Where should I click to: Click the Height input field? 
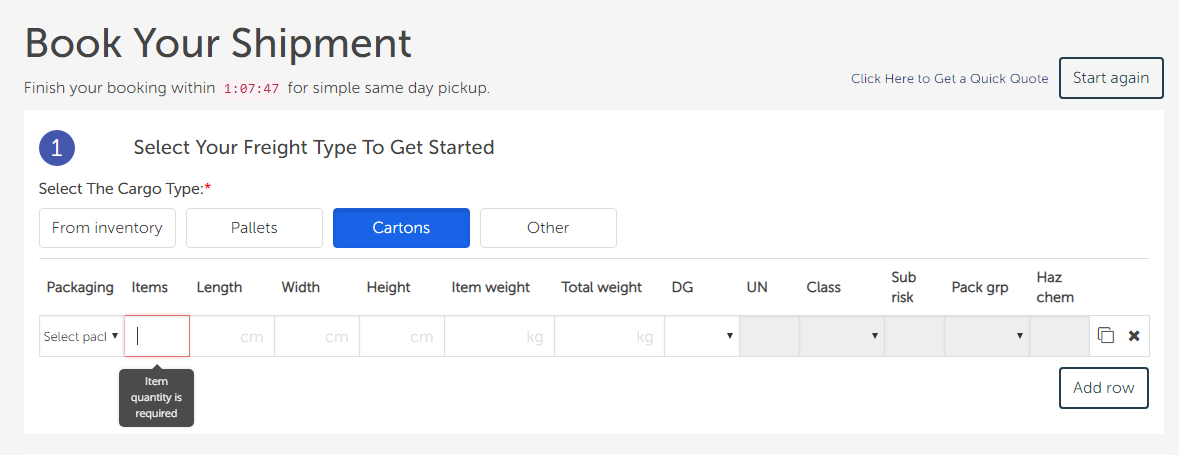(x=402, y=337)
